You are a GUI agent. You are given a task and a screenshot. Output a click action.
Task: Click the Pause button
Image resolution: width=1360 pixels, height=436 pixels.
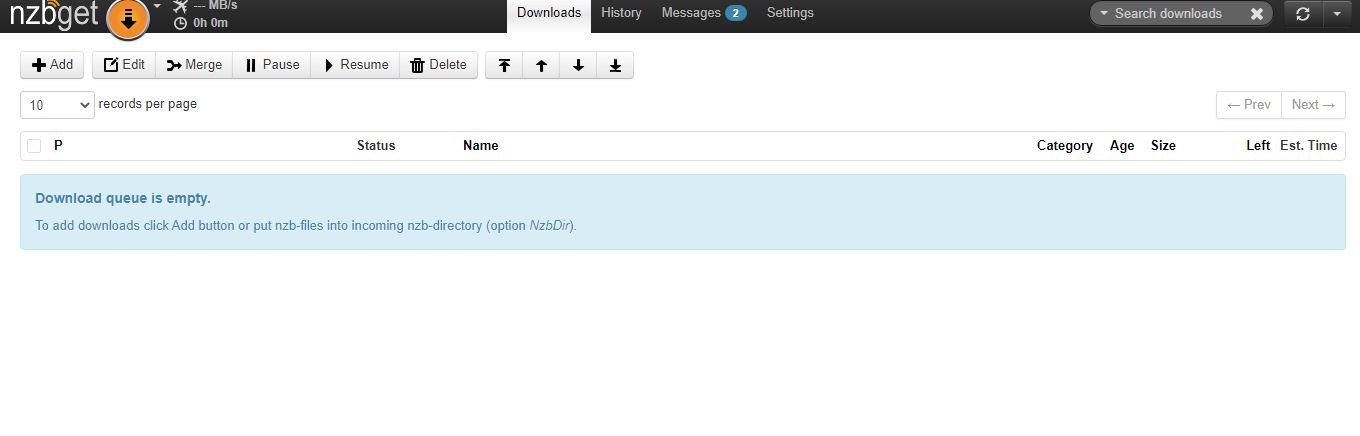click(x=272, y=65)
